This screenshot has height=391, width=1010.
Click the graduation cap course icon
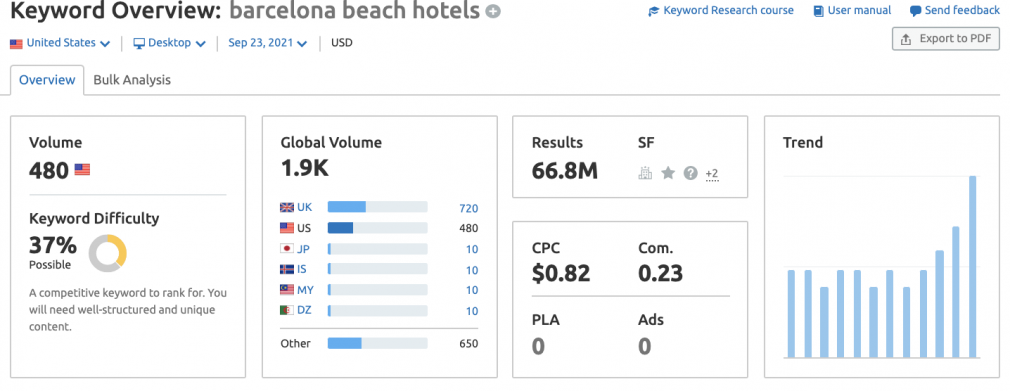click(x=654, y=11)
